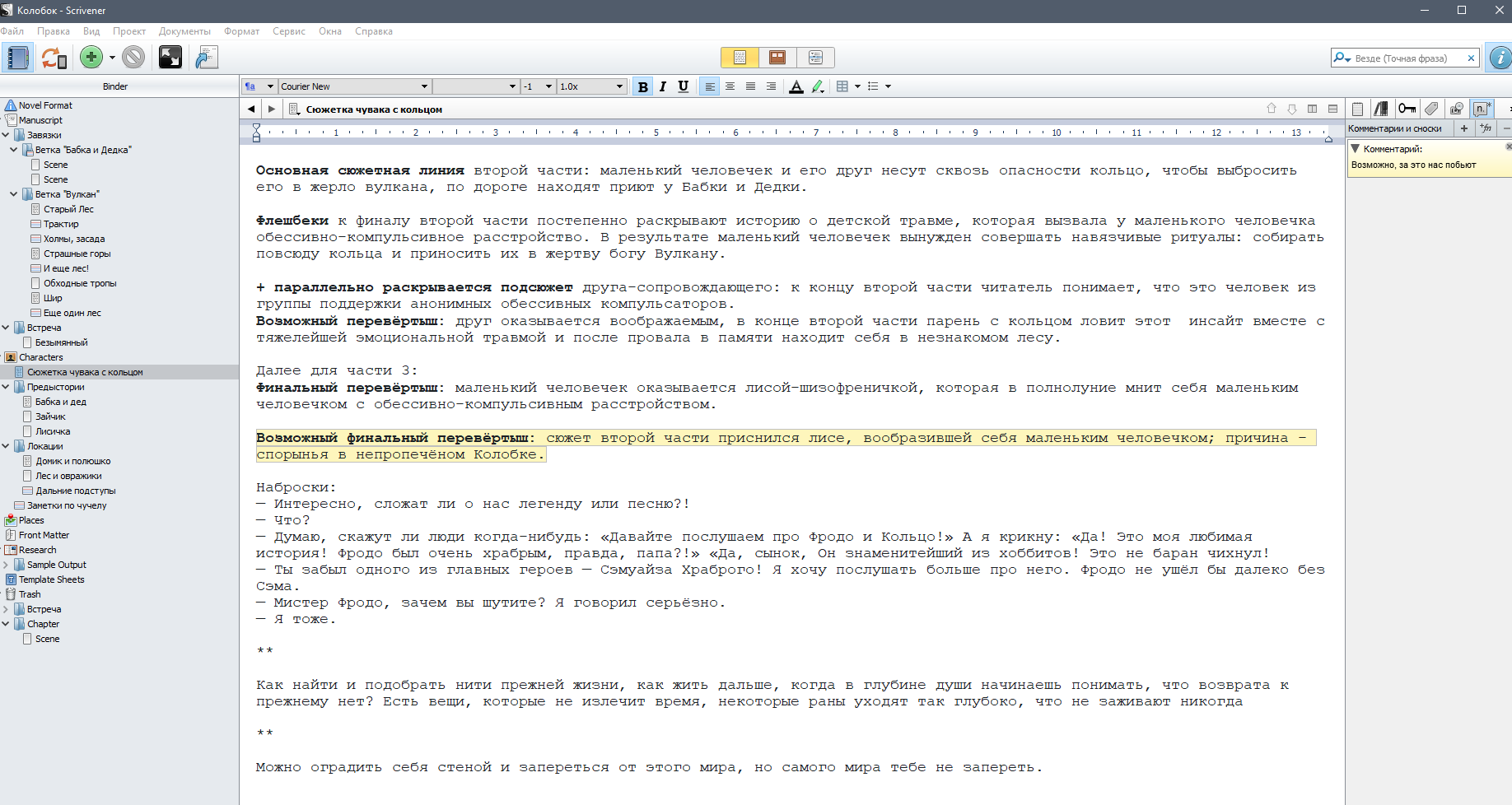Viewport: 1512px width, 805px height.
Task: Collapse the Ветка "Вулкан" folder
Action: click(x=14, y=194)
